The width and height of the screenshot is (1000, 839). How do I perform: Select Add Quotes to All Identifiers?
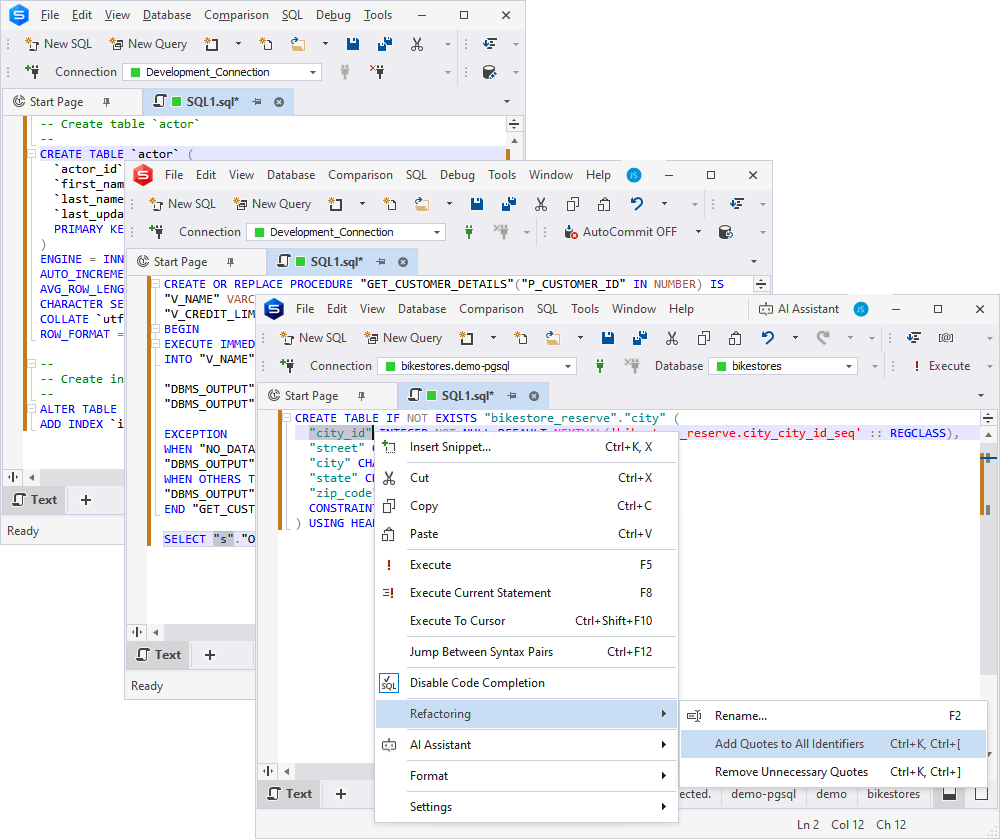click(833, 744)
